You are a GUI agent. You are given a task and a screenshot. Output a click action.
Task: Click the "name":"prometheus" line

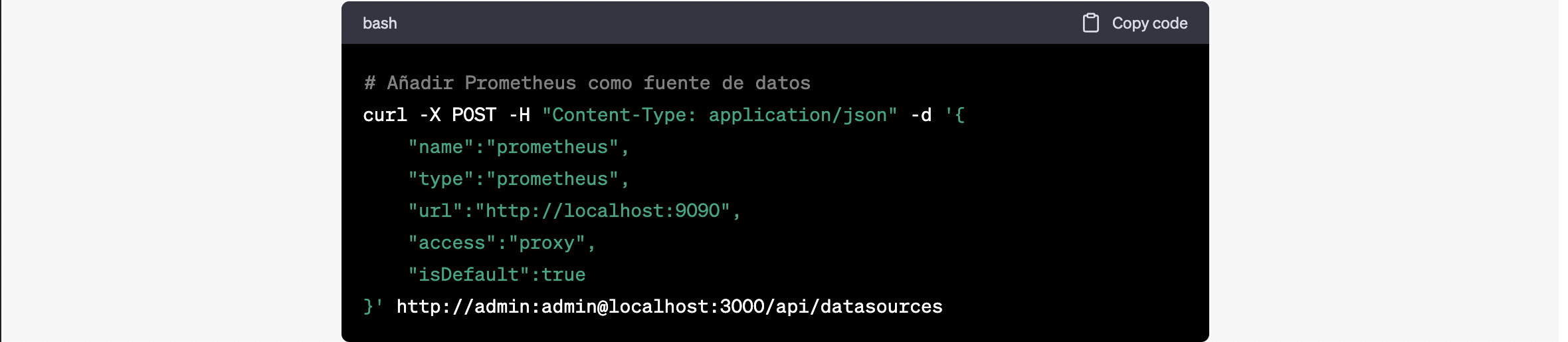click(x=518, y=147)
